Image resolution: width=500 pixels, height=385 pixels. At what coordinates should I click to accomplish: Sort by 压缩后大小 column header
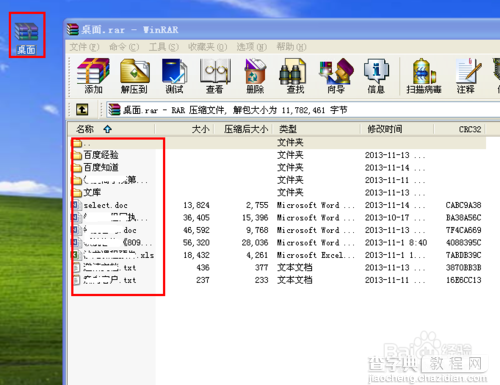[x=243, y=129]
